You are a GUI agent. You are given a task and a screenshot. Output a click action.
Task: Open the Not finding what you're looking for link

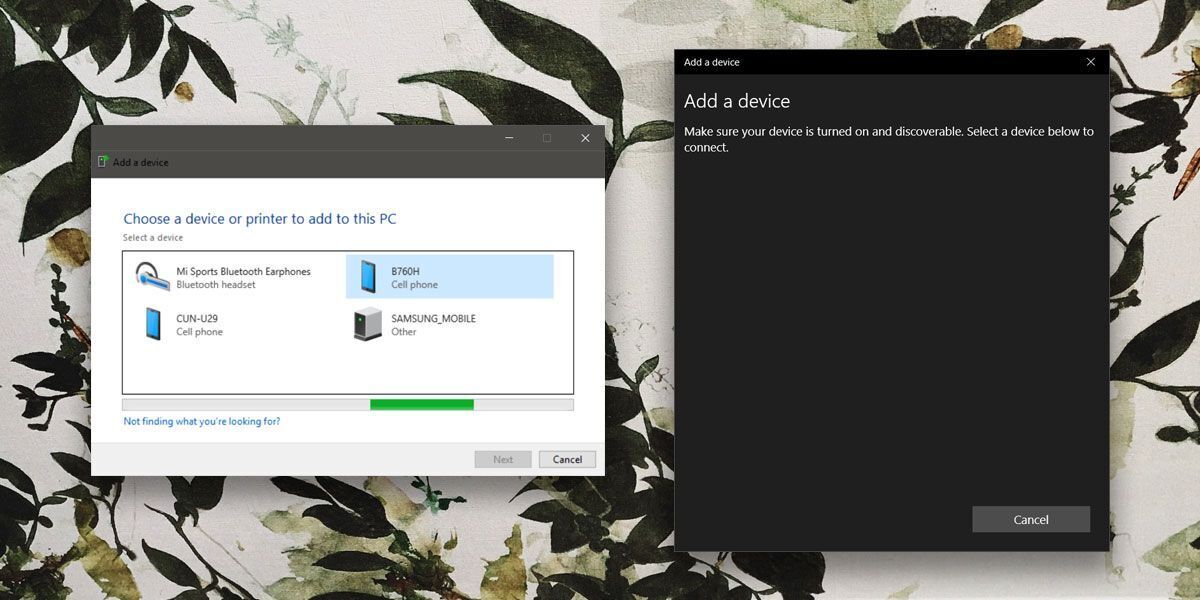click(200, 421)
